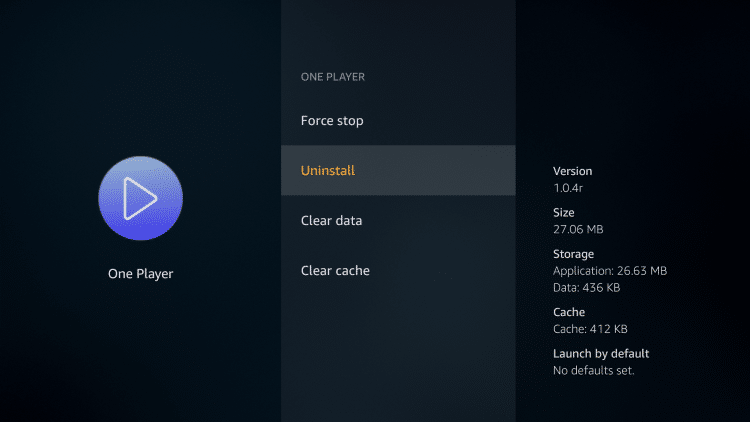This screenshot has height=422, width=750.
Task: Choose the Uninstall option
Action: click(328, 170)
